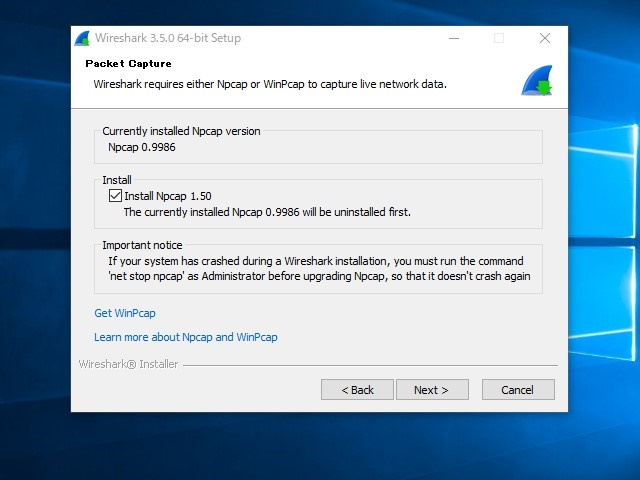The image size is (640, 480).
Task: Click the text about uninstalling Npcap 0.9986 first
Action: tap(267, 212)
